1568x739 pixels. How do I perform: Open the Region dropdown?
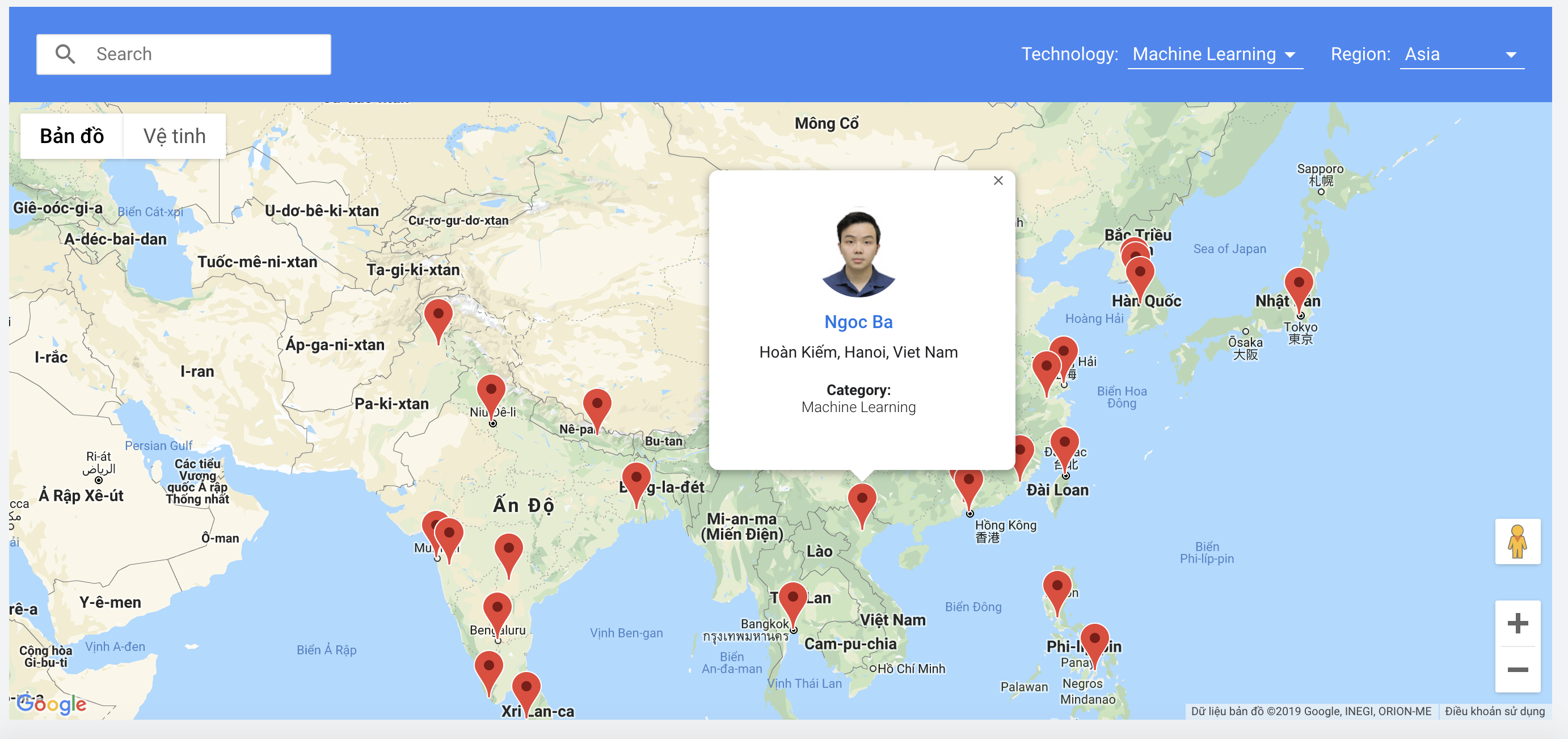[x=1461, y=54]
